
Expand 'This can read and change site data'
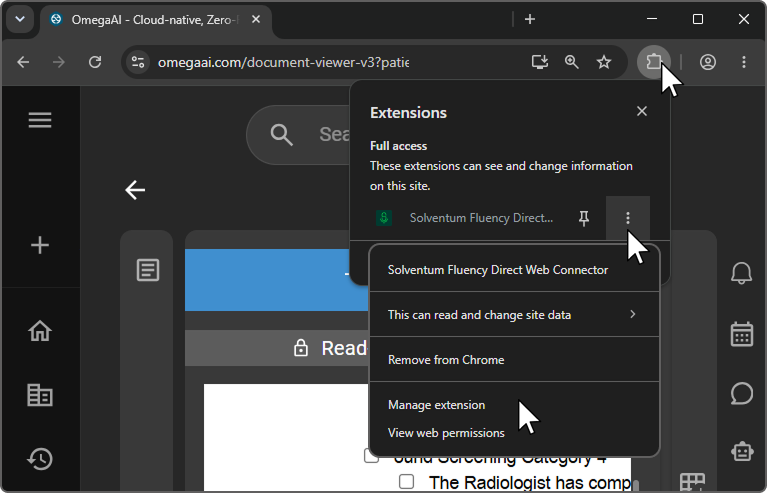tap(514, 314)
